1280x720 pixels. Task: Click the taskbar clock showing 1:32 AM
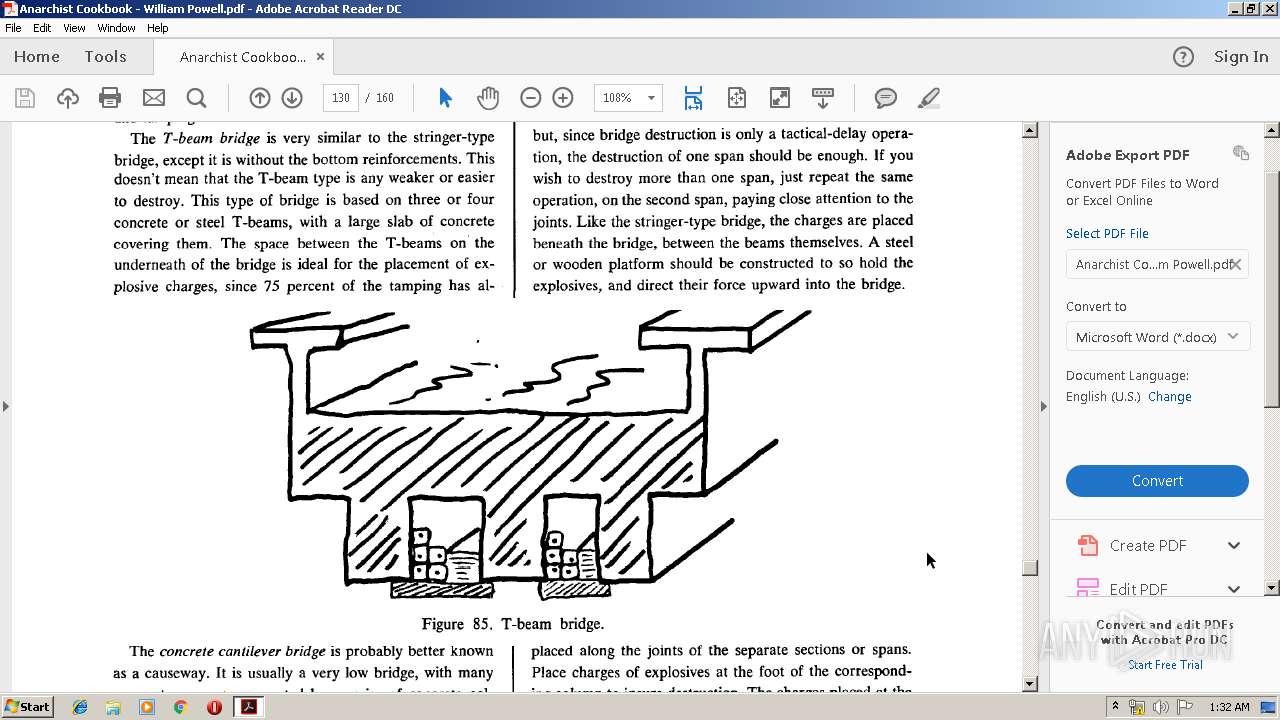click(x=1229, y=707)
